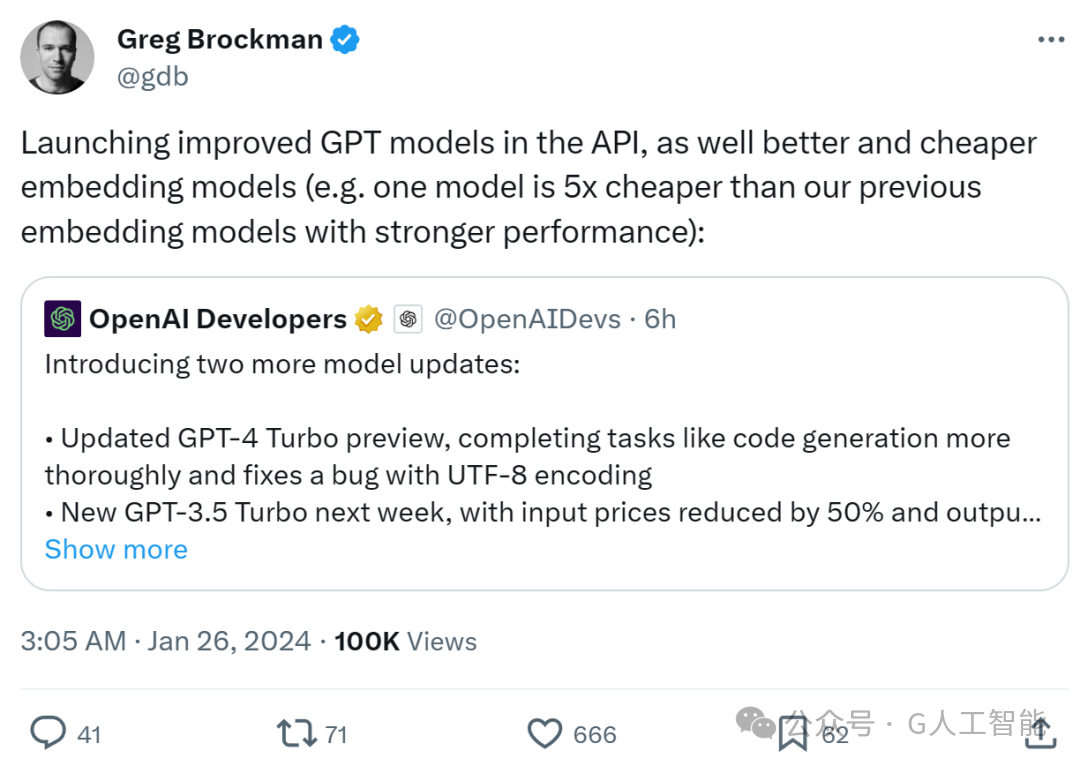Visit the @gdb handle
1080x766 pixels.
click(152, 76)
